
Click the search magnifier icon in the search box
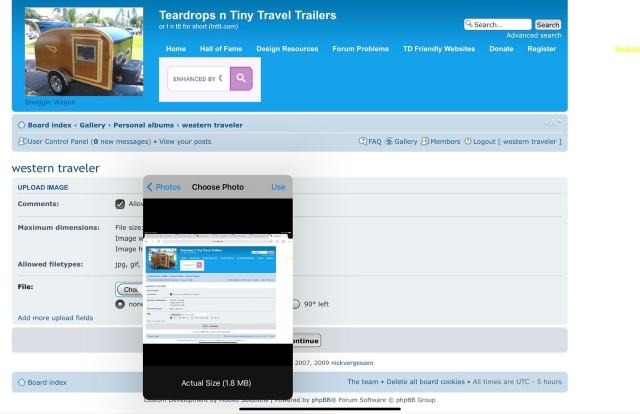[469, 24]
